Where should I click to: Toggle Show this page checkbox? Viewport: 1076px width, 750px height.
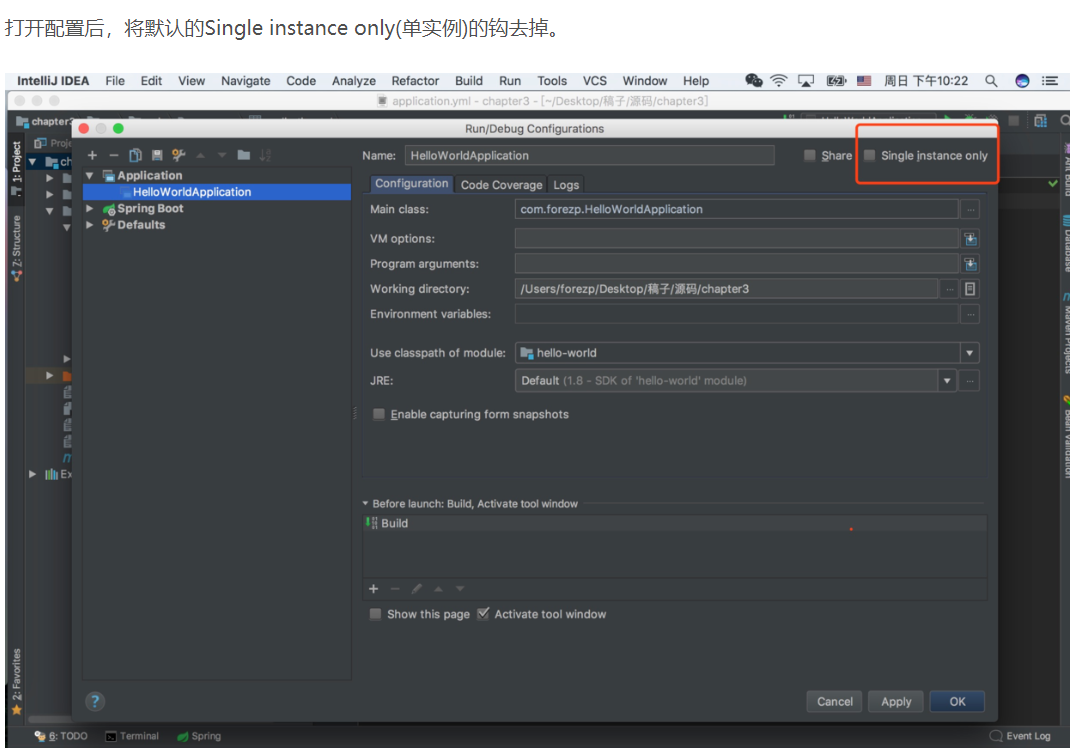point(375,613)
